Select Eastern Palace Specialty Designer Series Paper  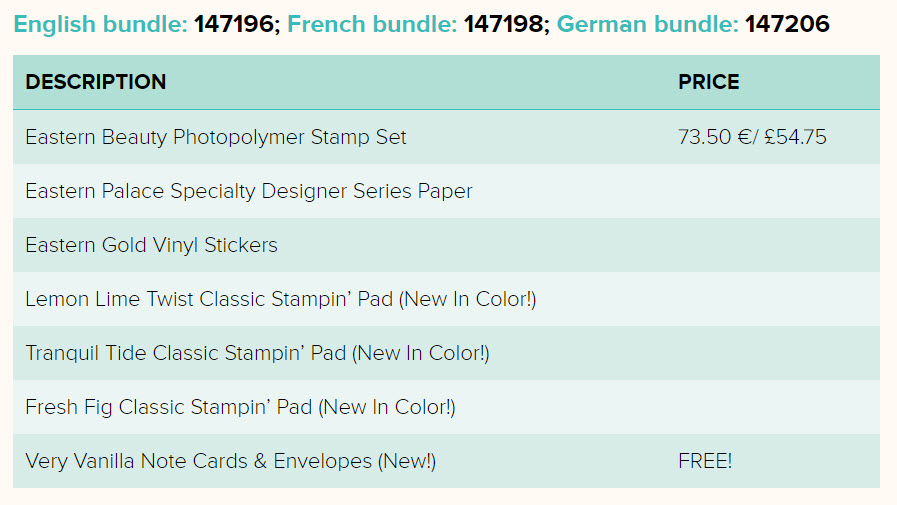click(x=249, y=191)
